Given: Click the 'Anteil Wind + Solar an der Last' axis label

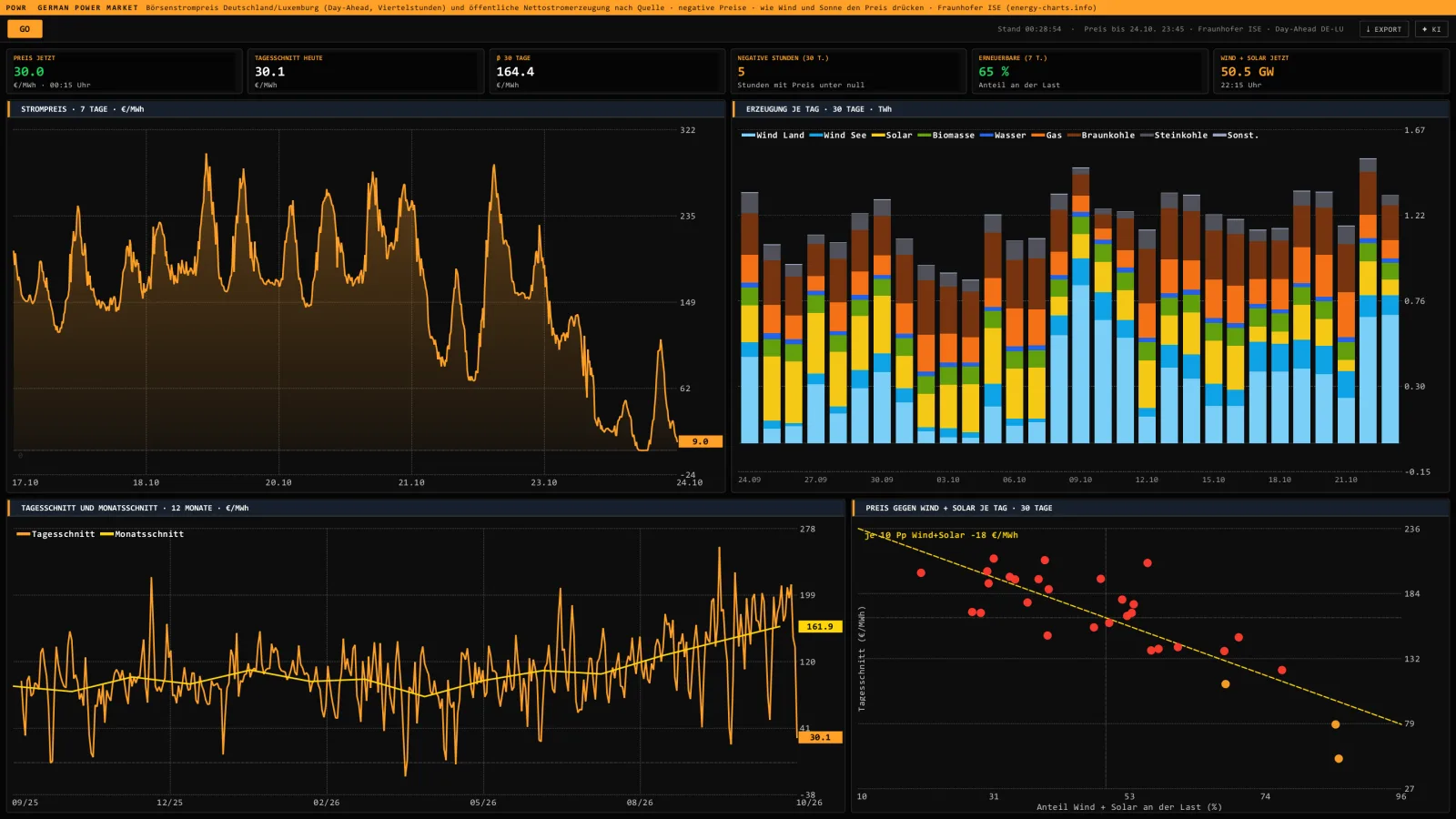Looking at the screenshot, I should click(1129, 807).
